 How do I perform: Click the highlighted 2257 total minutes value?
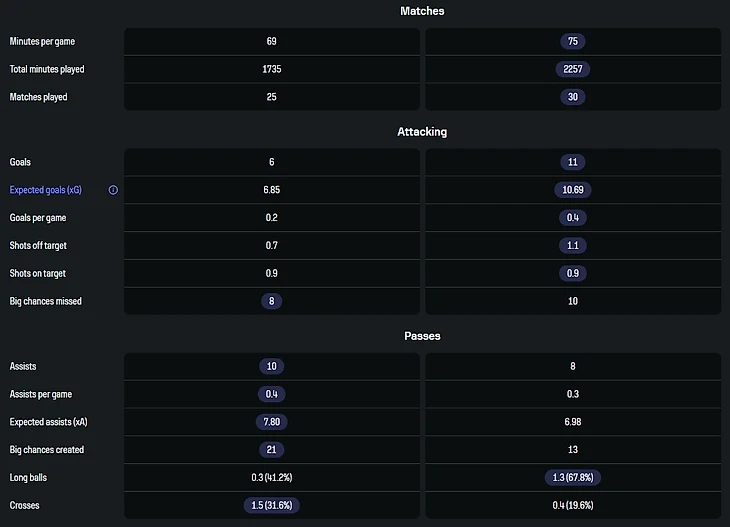(x=573, y=70)
